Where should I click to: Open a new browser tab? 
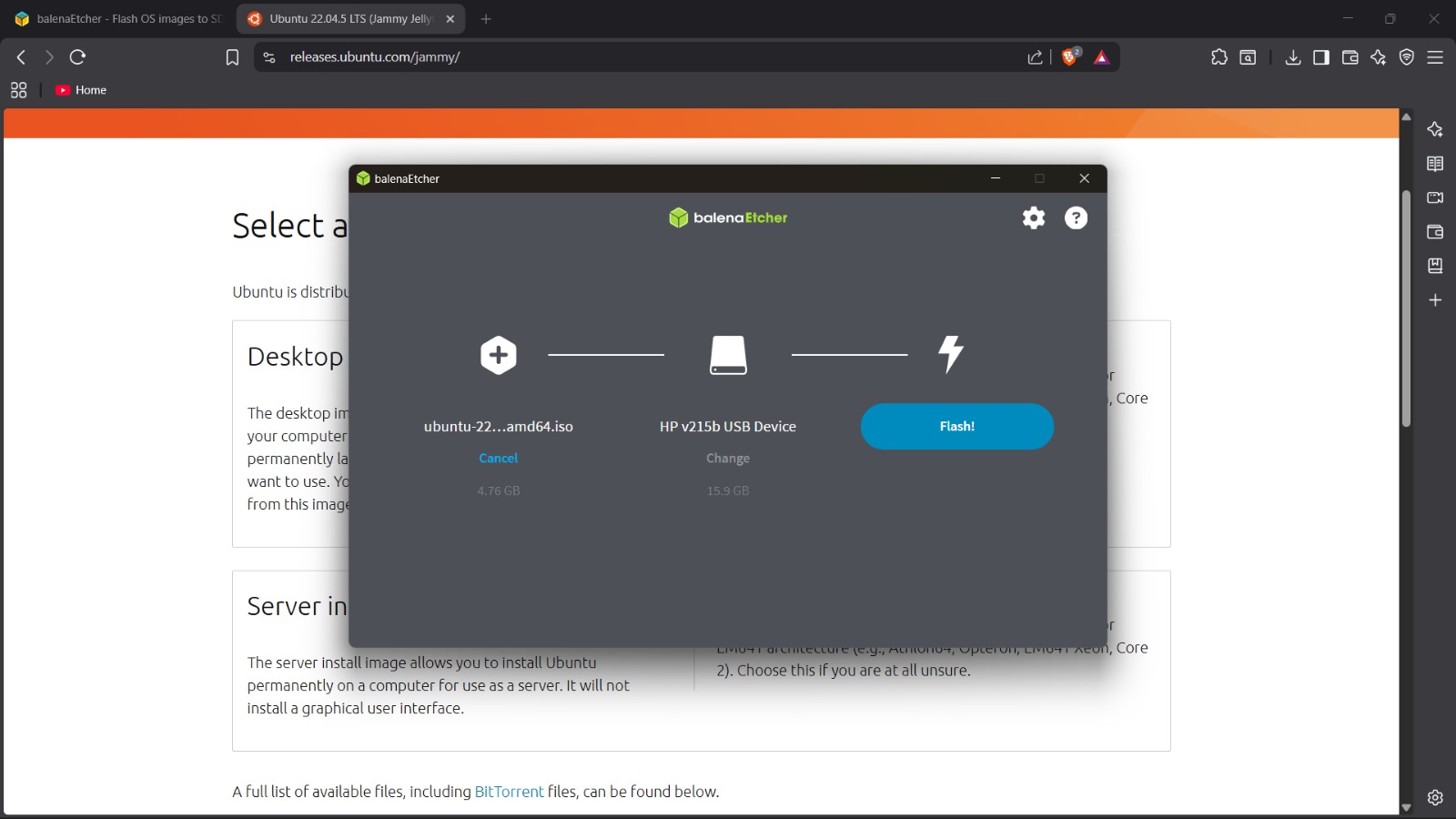coord(486,18)
